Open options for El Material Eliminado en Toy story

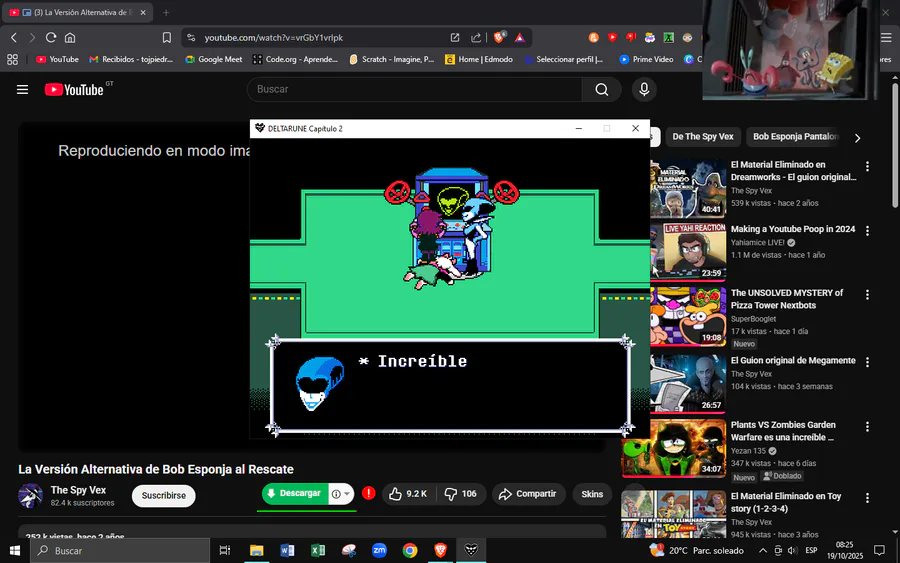867,498
